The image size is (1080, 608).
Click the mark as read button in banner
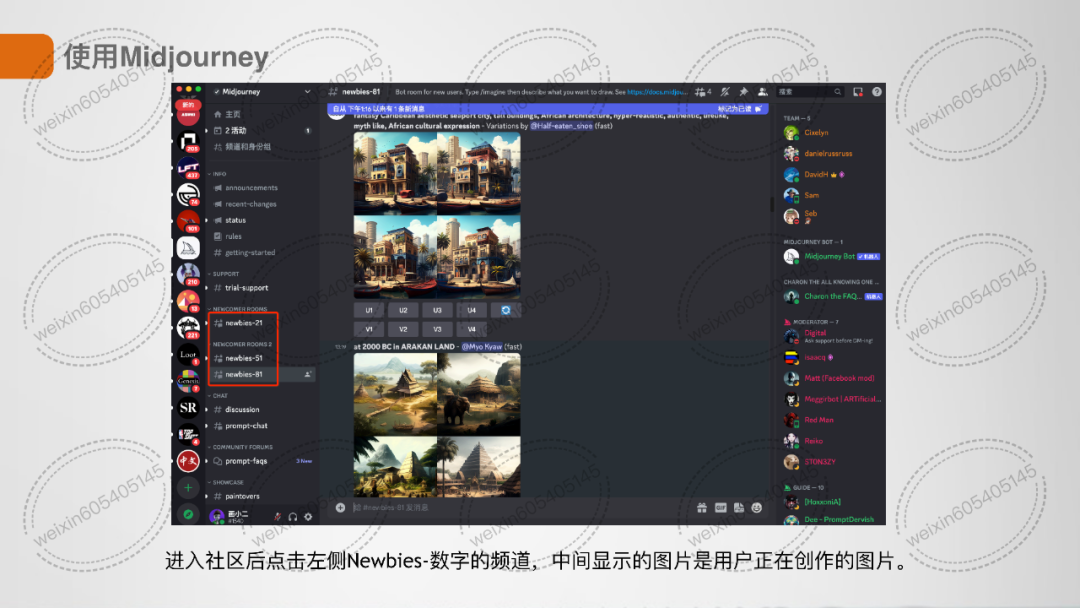[x=740, y=109]
